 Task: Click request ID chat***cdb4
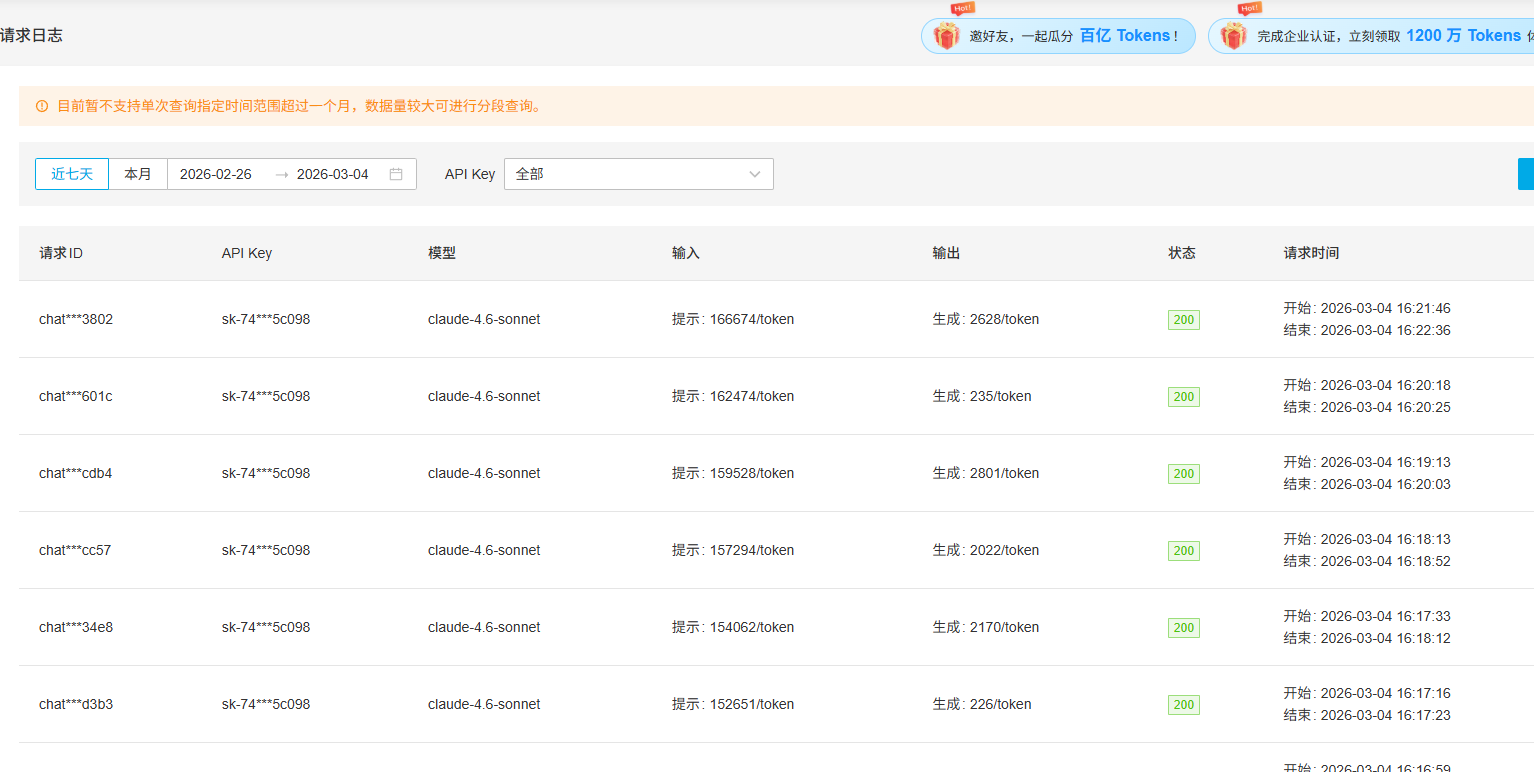(x=76, y=474)
